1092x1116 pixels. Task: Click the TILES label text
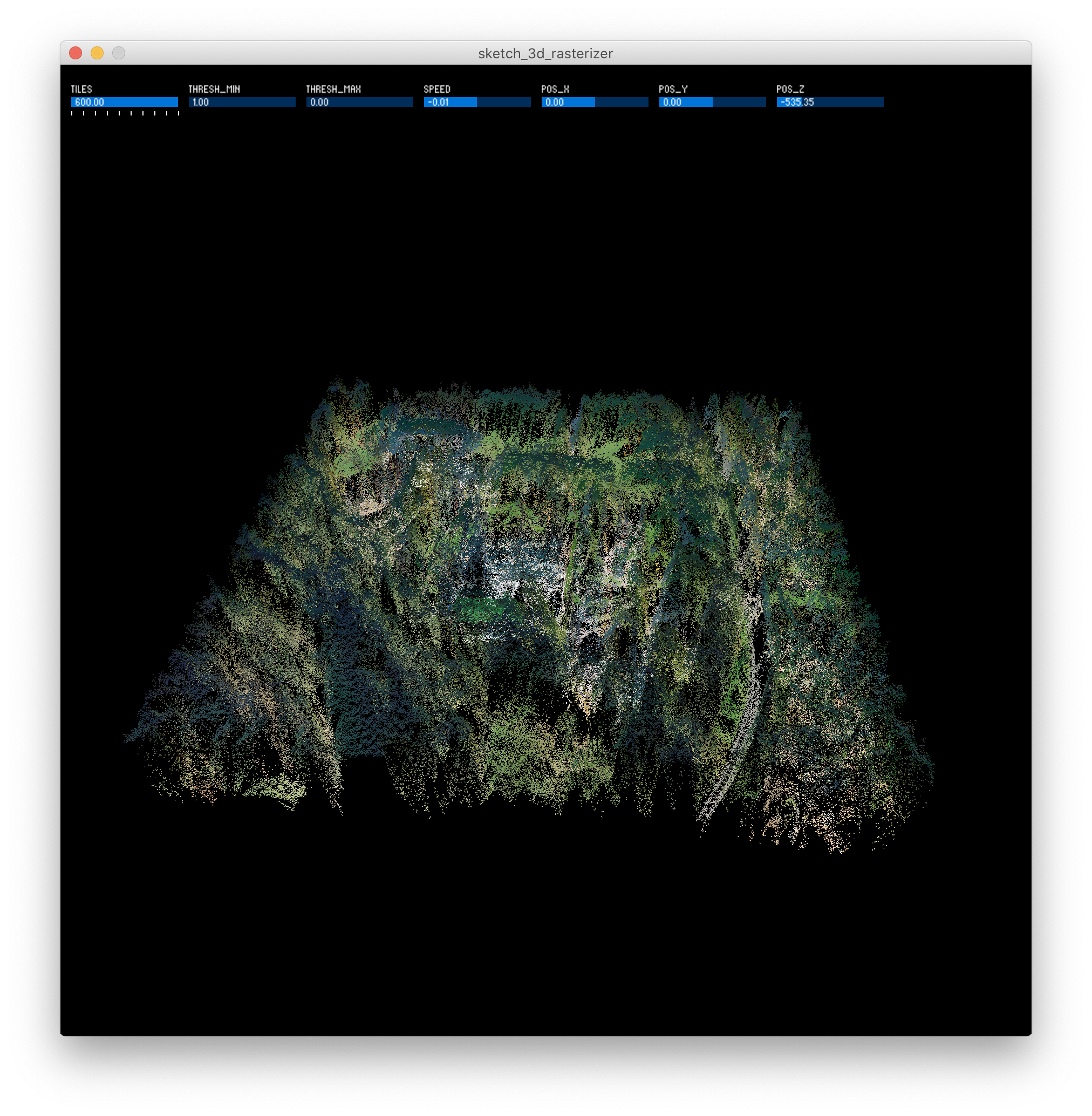pos(81,90)
